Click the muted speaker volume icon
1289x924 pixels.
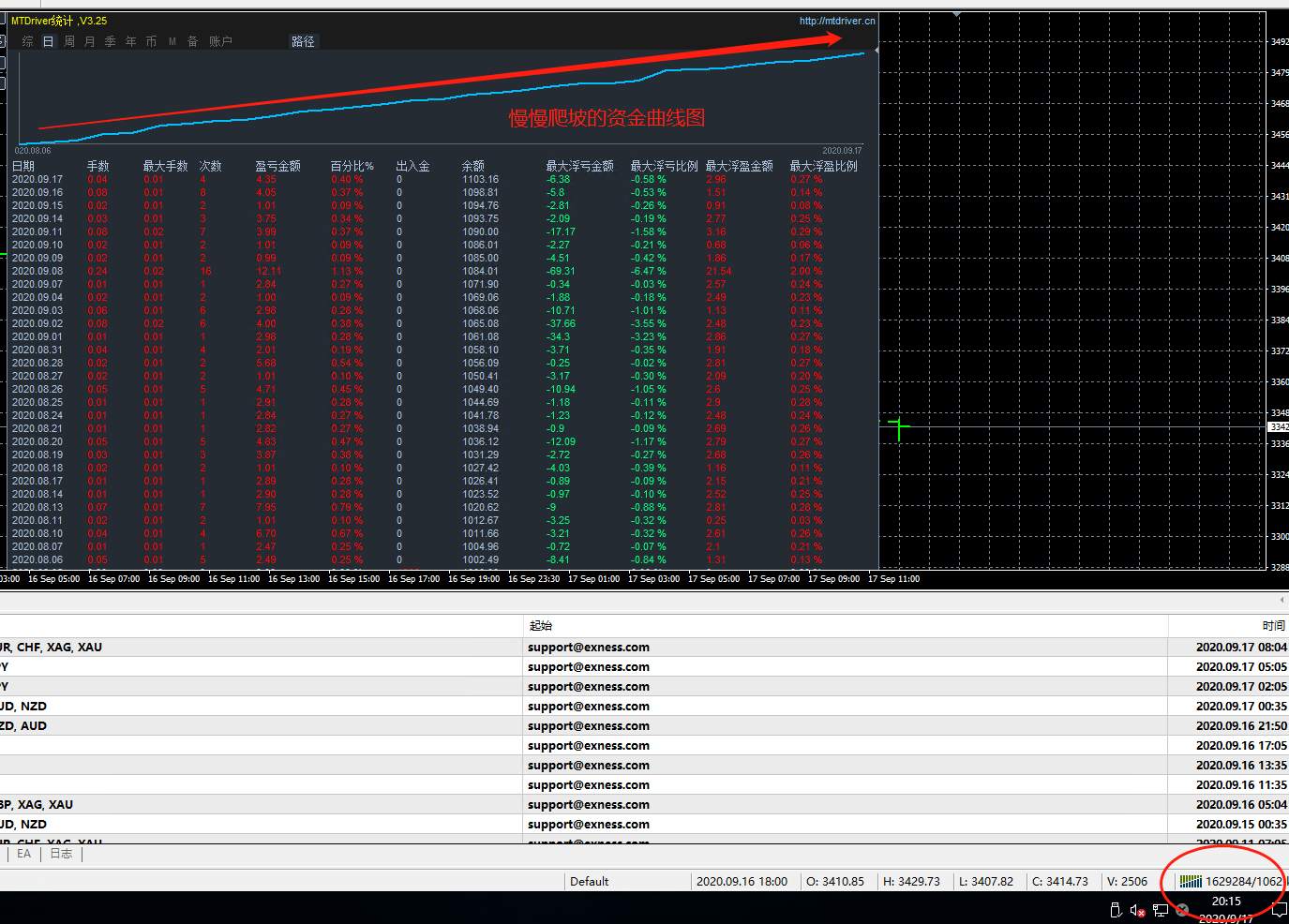(1137, 910)
